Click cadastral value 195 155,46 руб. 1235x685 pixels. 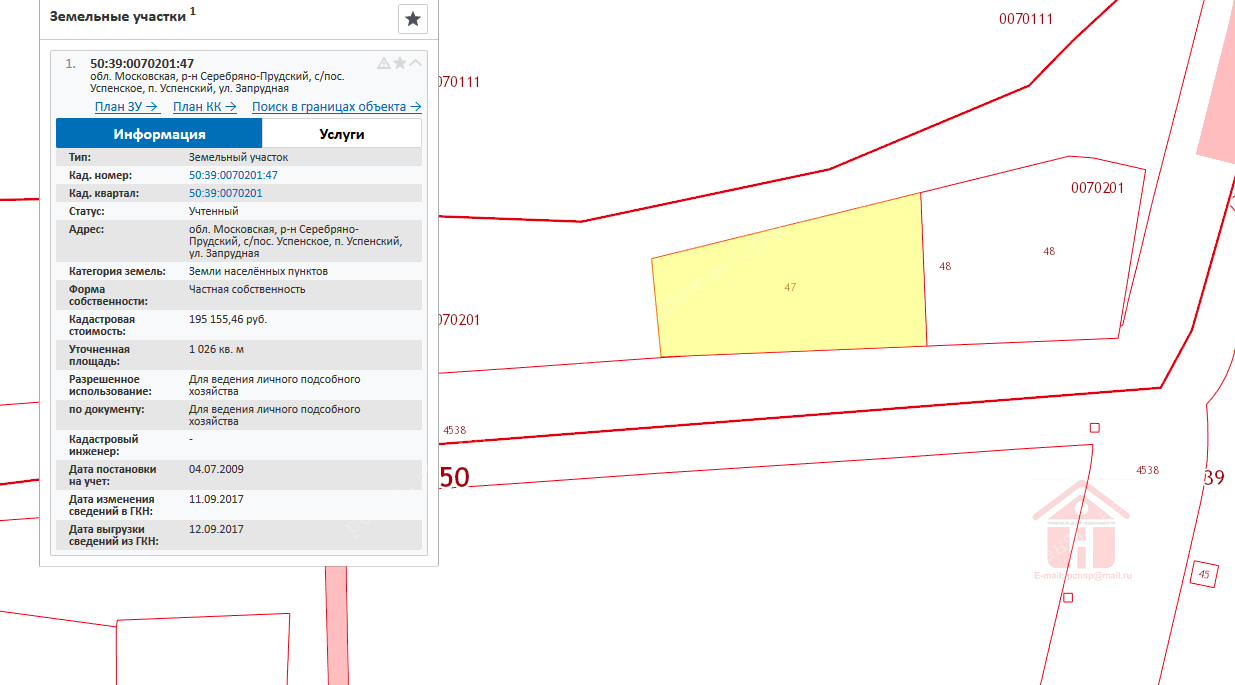(228, 319)
